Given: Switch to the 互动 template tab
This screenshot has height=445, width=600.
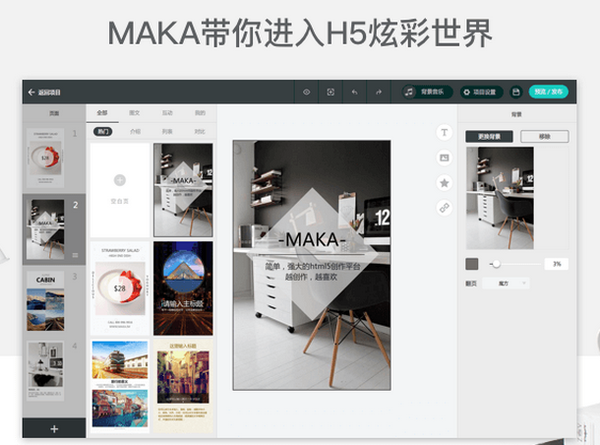Looking at the screenshot, I should pos(167,113).
